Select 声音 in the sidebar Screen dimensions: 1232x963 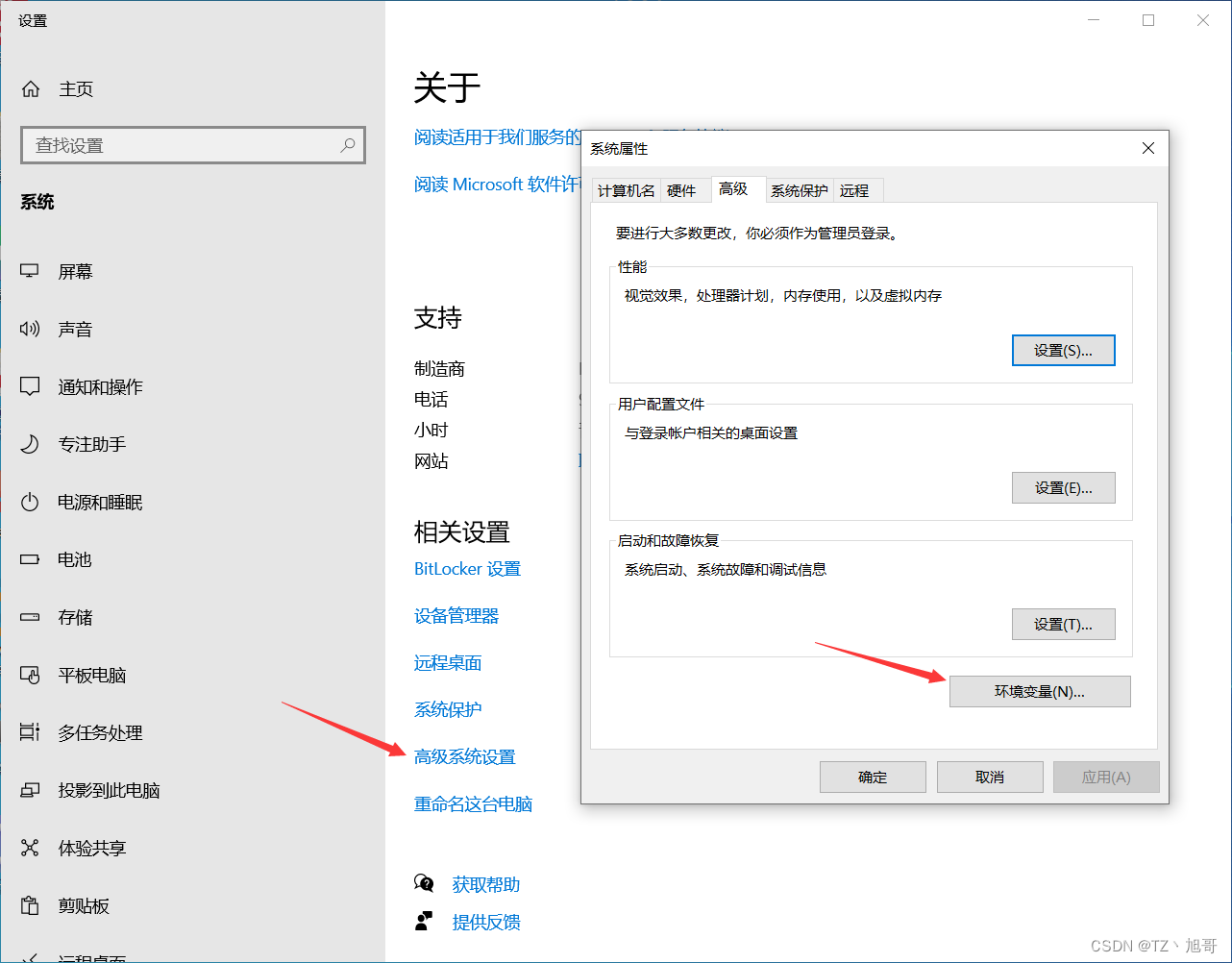(76, 330)
